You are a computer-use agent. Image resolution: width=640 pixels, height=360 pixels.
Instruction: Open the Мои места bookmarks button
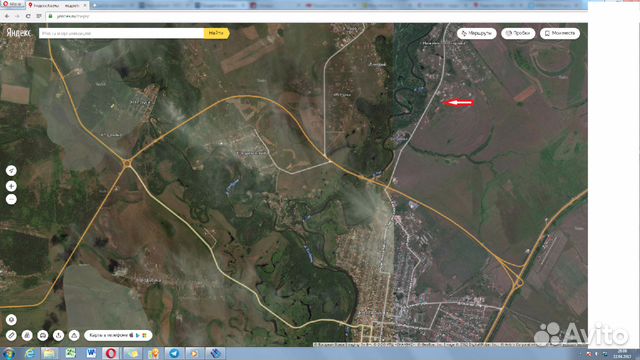pyautogui.click(x=560, y=33)
